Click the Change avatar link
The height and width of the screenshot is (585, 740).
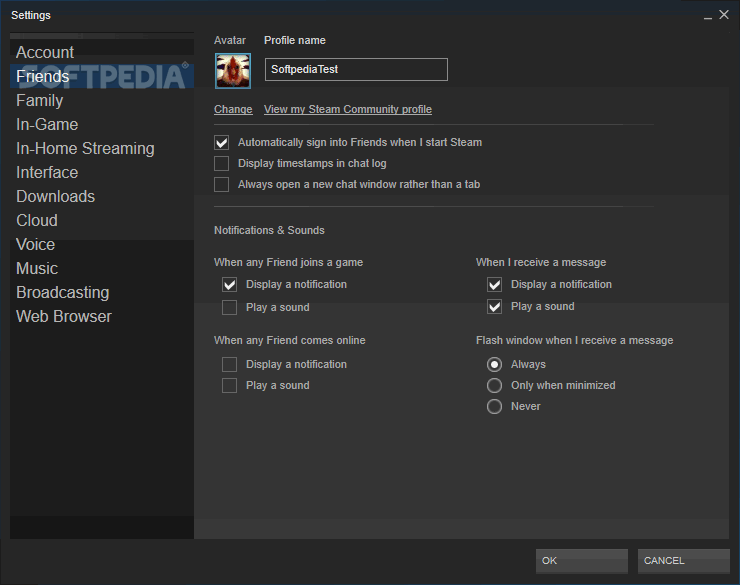tap(233, 109)
